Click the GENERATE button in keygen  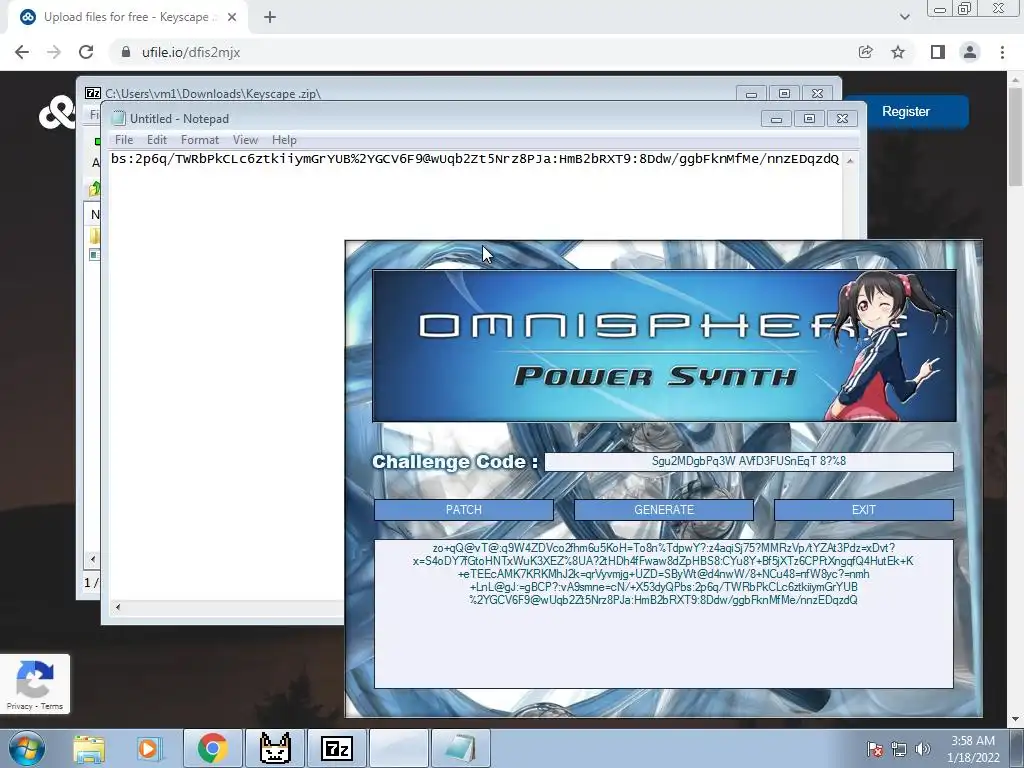click(664, 510)
